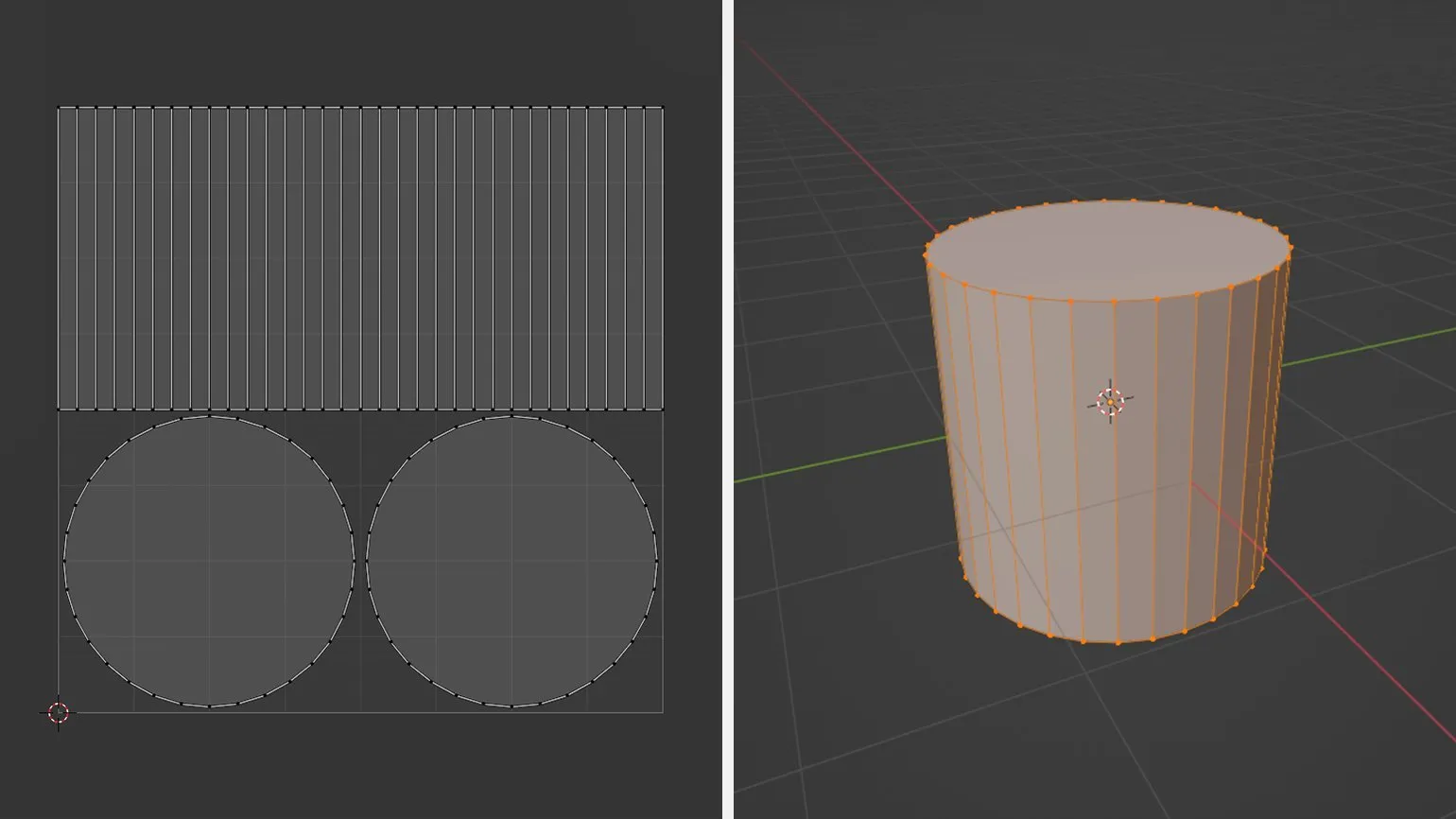The height and width of the screenshot is (819, 1456).
Task: Click the green Y axis line left of the cylinder
Action: coord(832,462)
